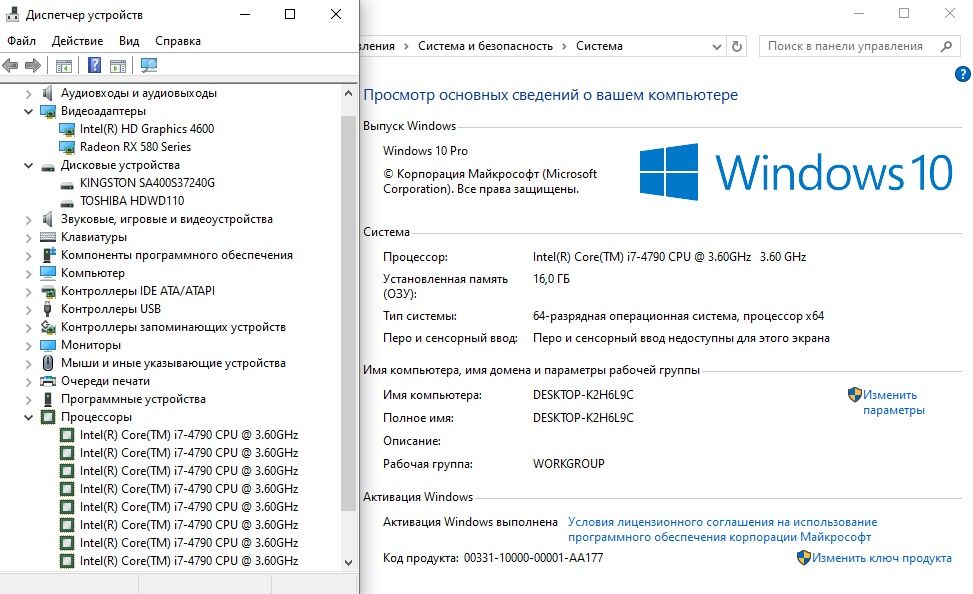Click the Программные устройства icon
This screenshot has height=594, width=973.
point(48,399)
